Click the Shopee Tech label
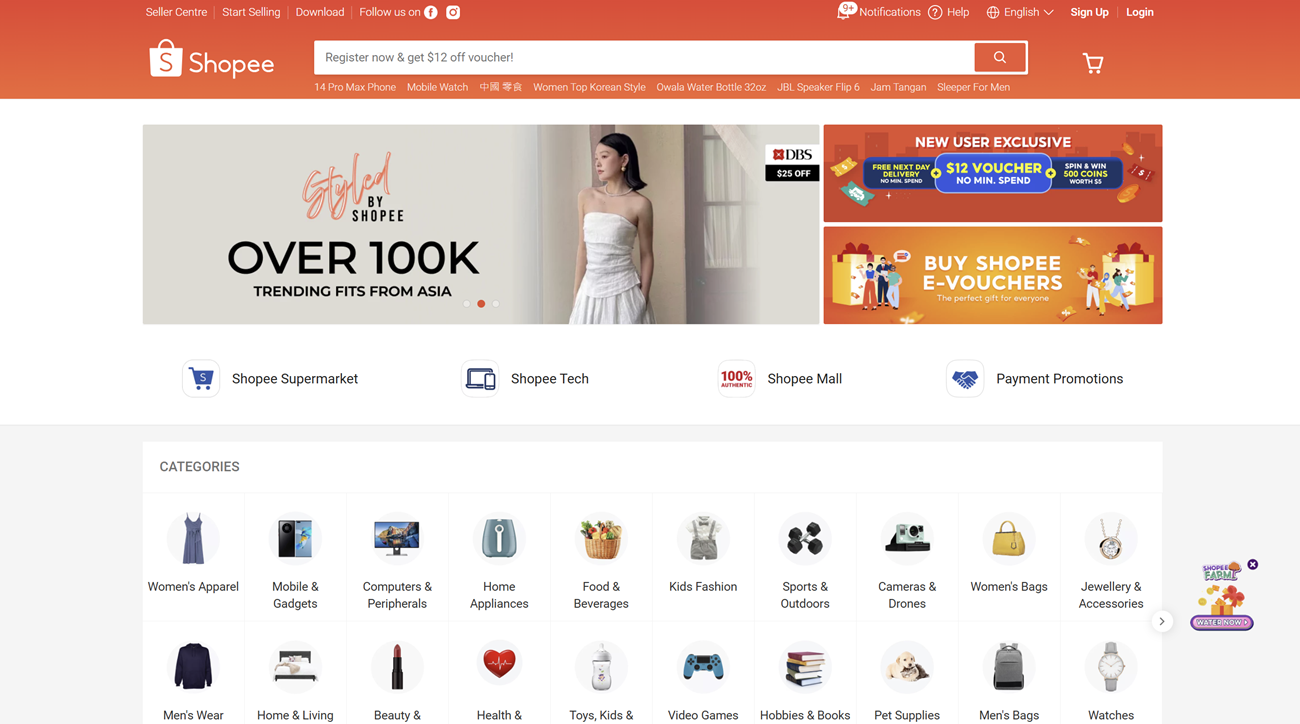This screenshot has height=724, width=1300. [550, 379]
